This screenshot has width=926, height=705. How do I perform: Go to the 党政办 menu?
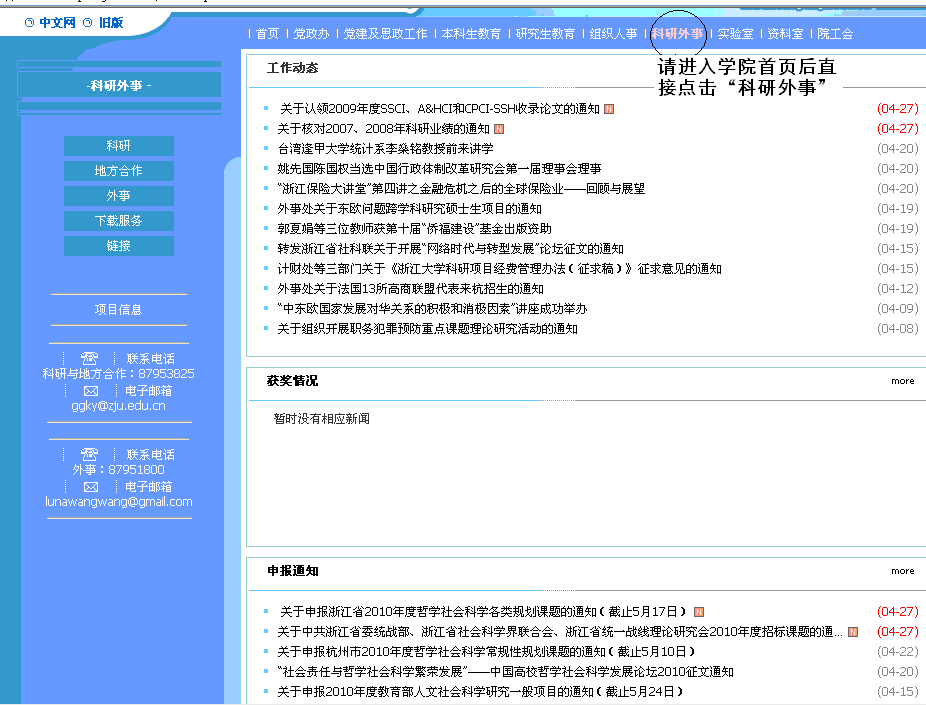311,34
